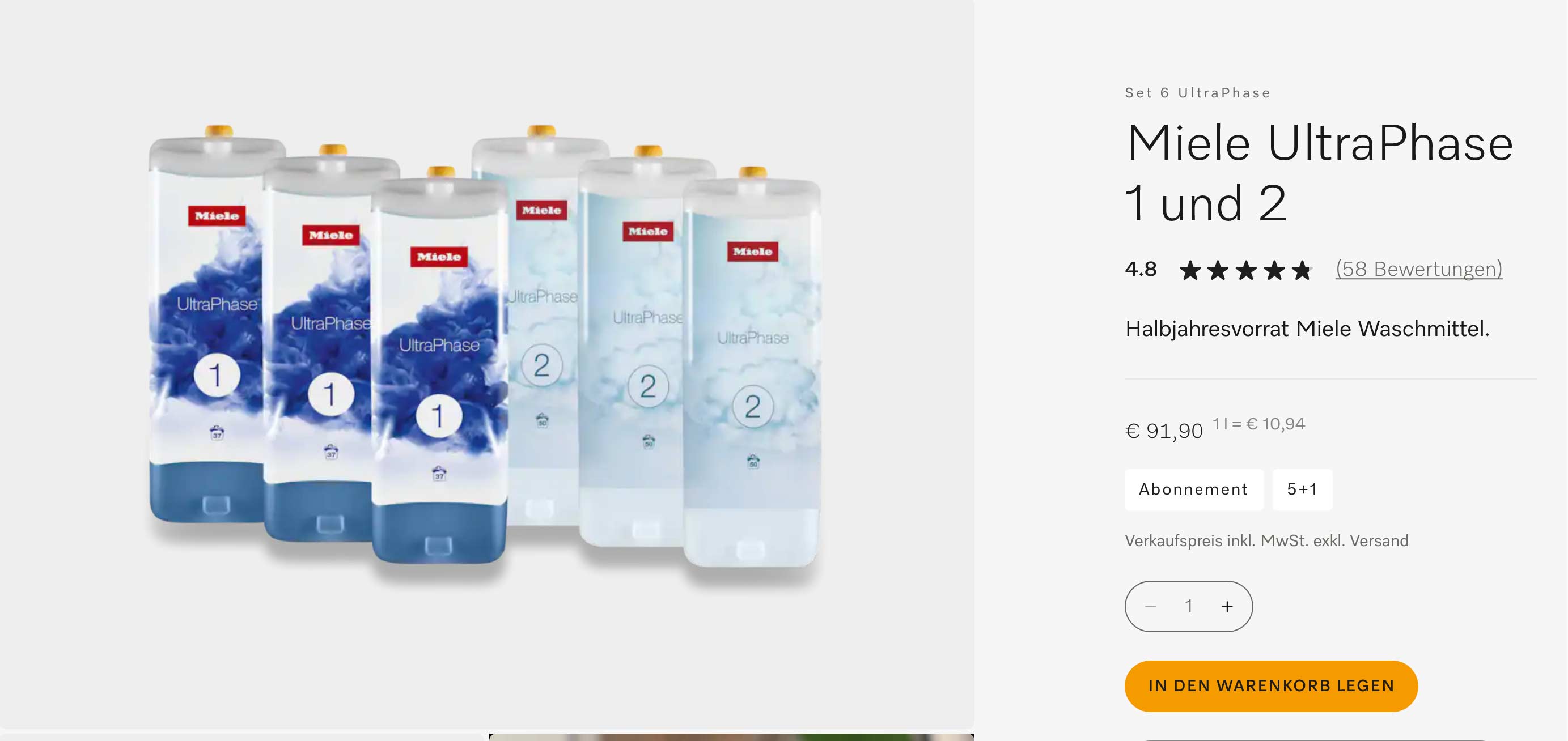
Task: Click the 4.8 rating score
Action: (1141, 269)
